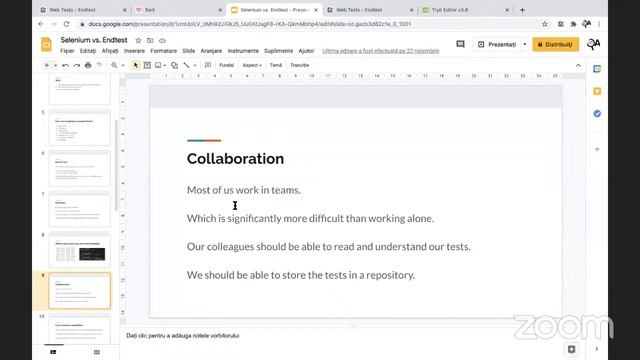Open the new slide layout dropdown arrow

[x=55, y=65]
